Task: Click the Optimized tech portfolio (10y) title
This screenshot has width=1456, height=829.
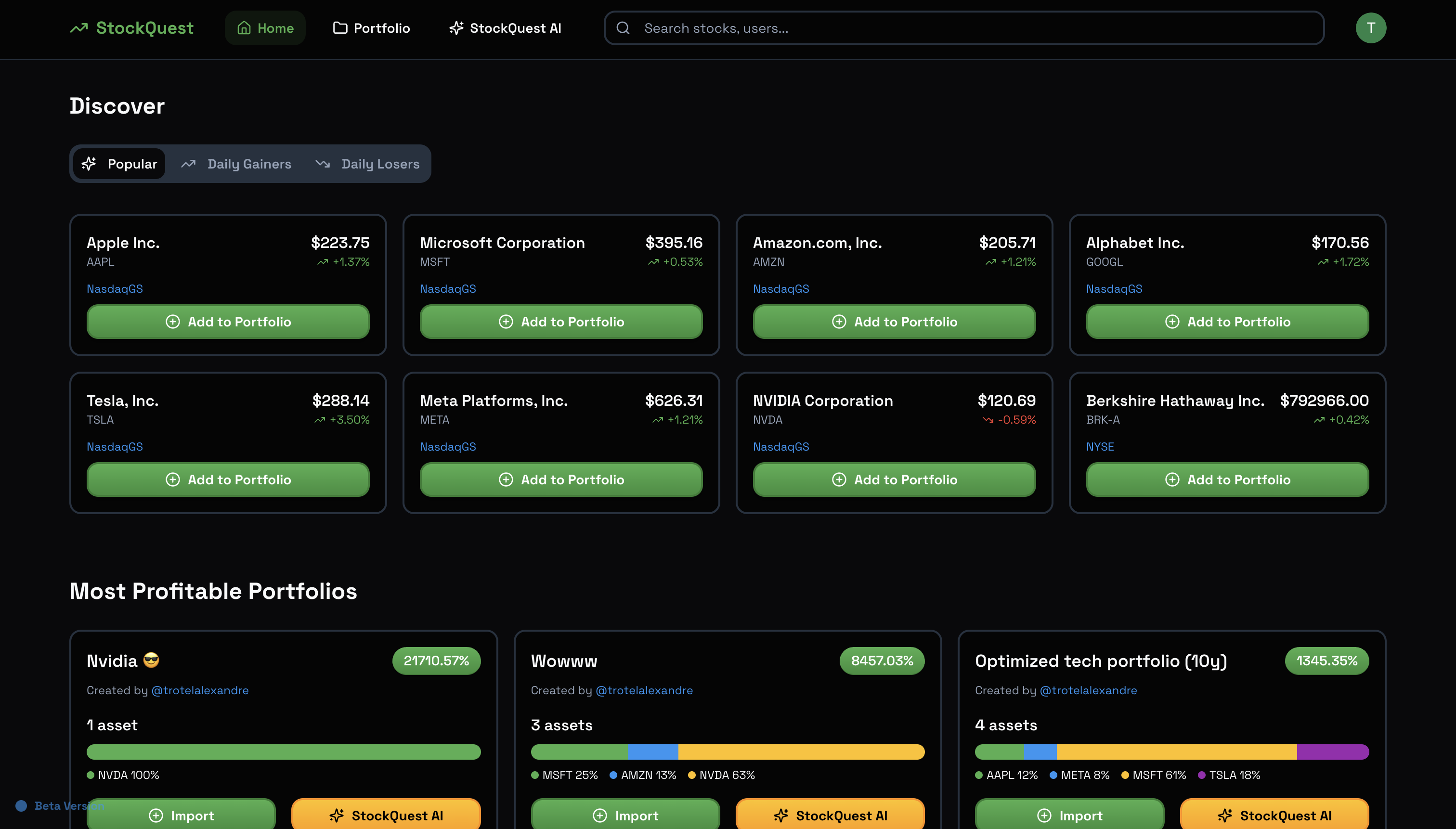Action: 1101,661
